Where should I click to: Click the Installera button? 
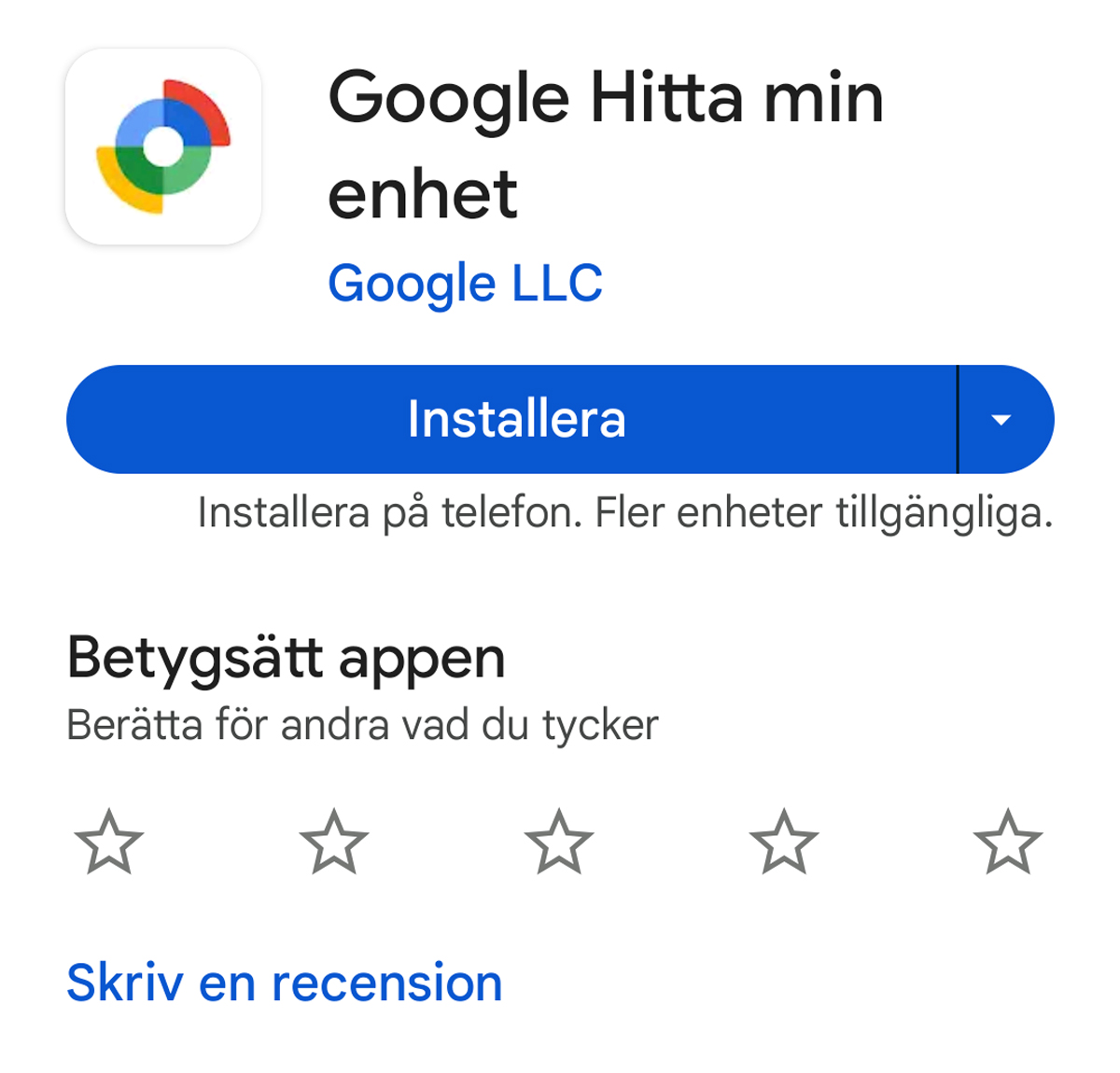pyautogui.click(x=511, y=419)
